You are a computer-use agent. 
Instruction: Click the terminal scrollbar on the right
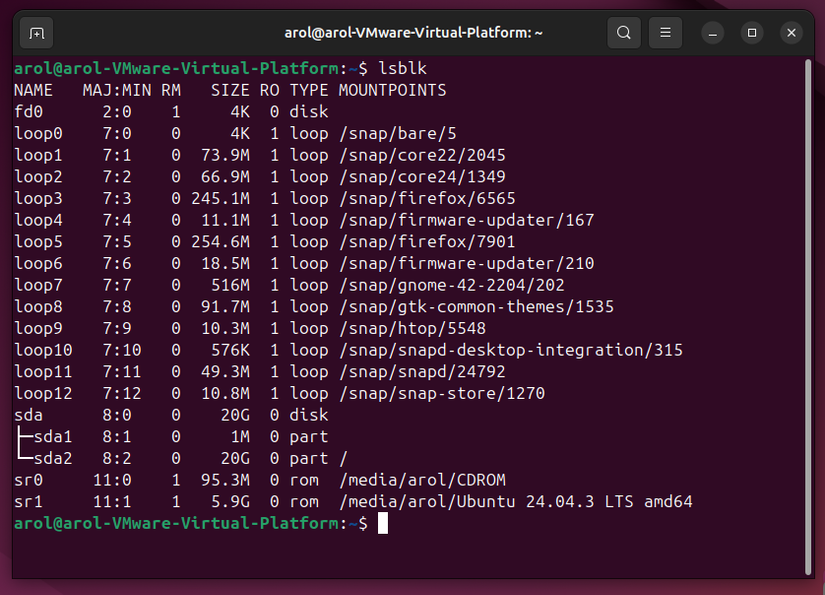coord(808,300)
